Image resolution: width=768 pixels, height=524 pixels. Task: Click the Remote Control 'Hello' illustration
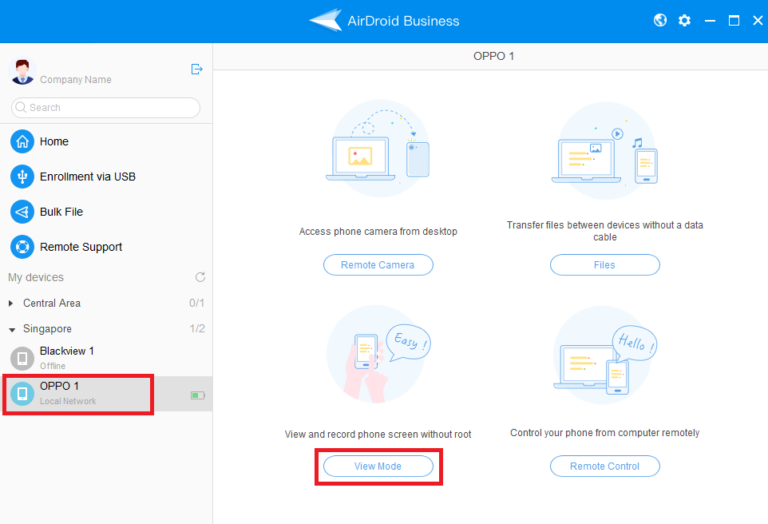click(x=605, y=356)
